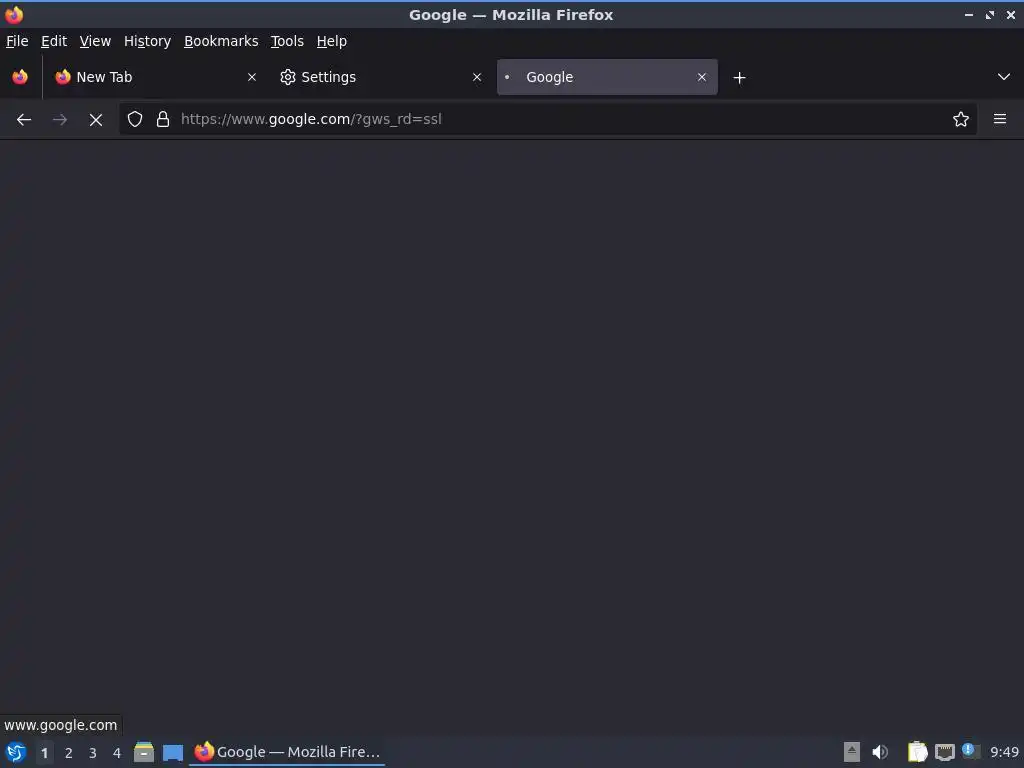Open the History menu

pos(148,41)
